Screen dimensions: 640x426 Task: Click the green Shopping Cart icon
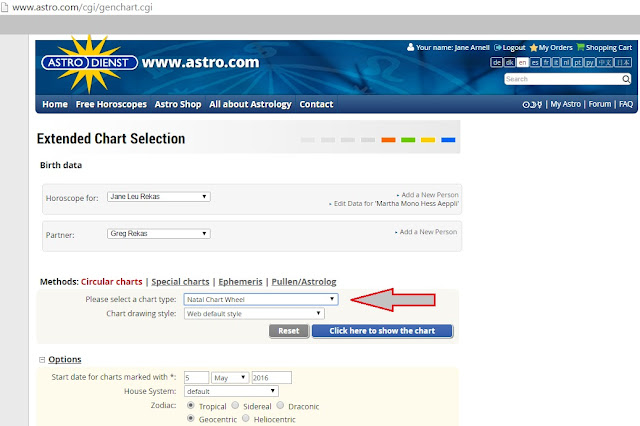580,47
